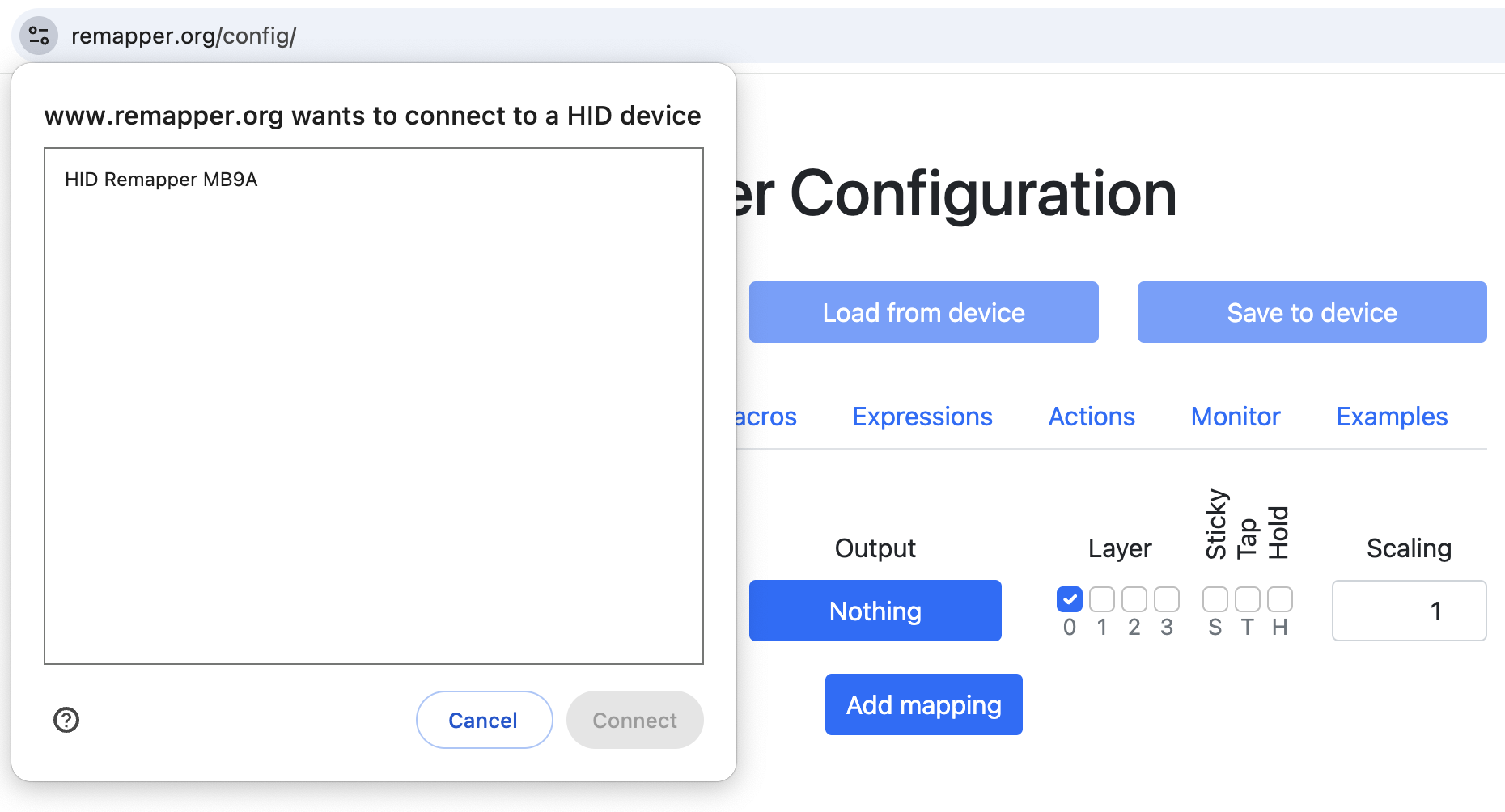Click the site information icon in address bar
The width and height of the screenshot is (1505, 812).
pyautogui.click(x=39, y=36)
